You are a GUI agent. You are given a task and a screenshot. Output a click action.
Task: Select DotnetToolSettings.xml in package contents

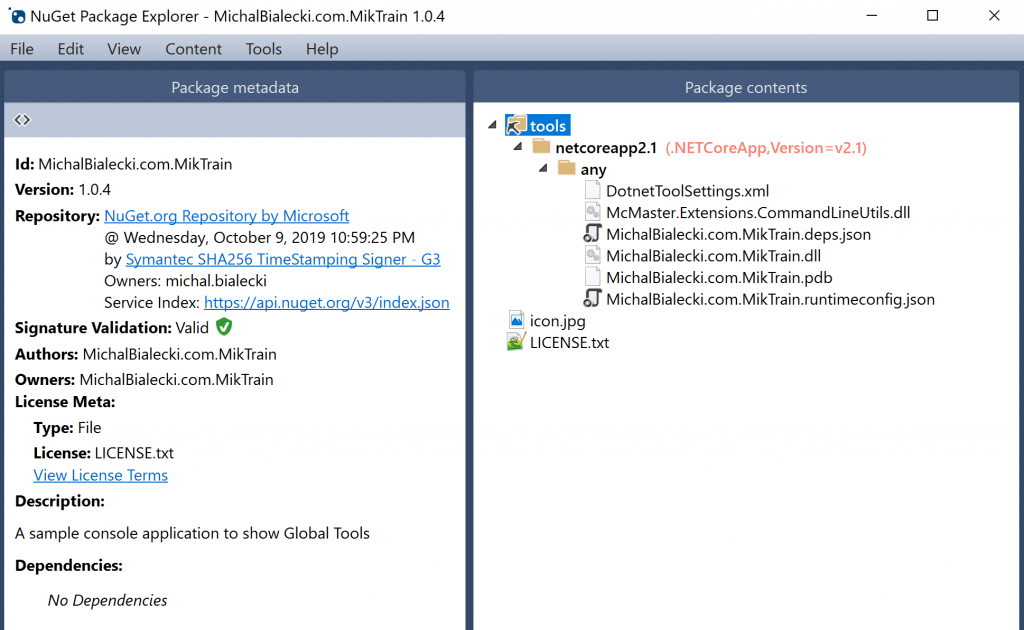click(x=687, y=191)
